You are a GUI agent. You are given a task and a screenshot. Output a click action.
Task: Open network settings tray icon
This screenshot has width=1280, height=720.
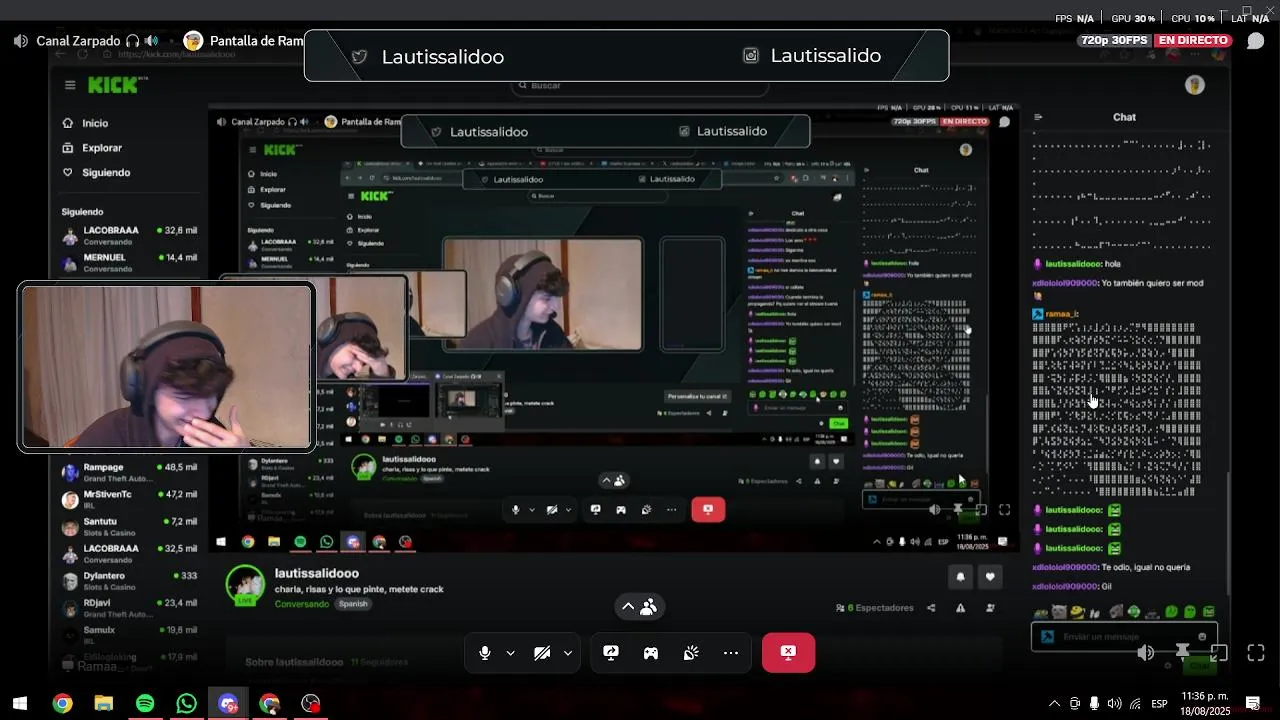click(1135, 704)
